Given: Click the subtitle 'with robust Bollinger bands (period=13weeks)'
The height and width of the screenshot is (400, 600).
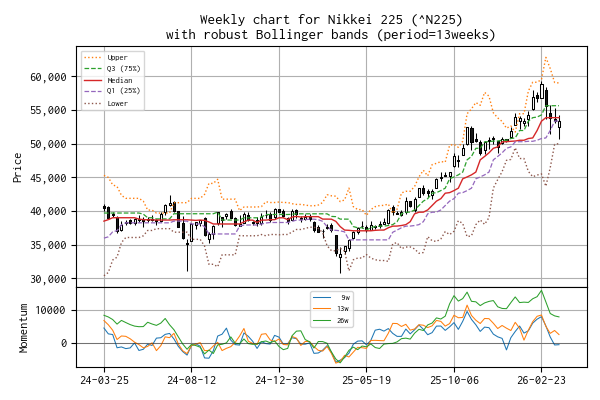Looking at the screenshot, I should point(331,34).
